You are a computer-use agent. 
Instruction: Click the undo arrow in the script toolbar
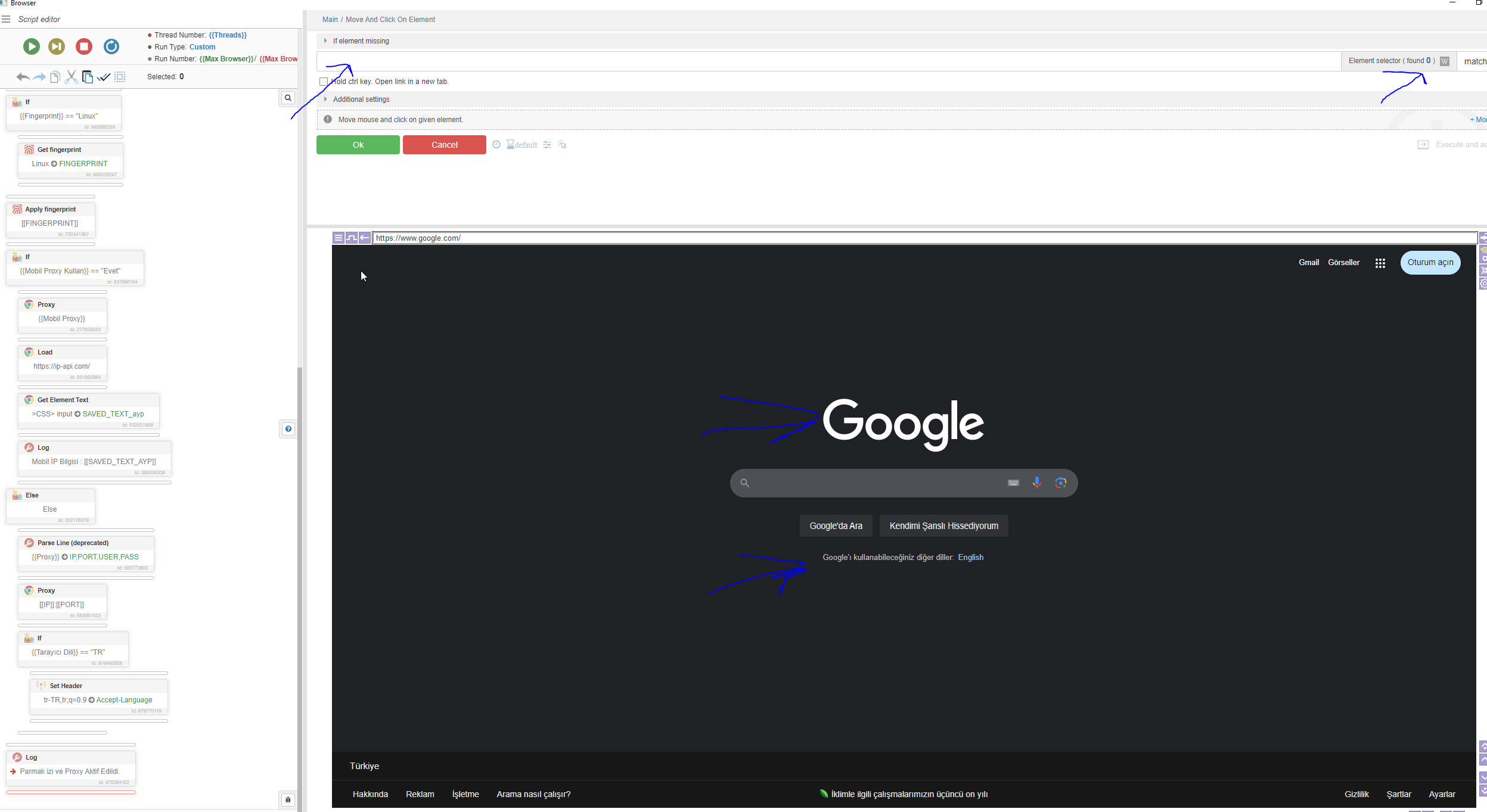click(23, 77)
